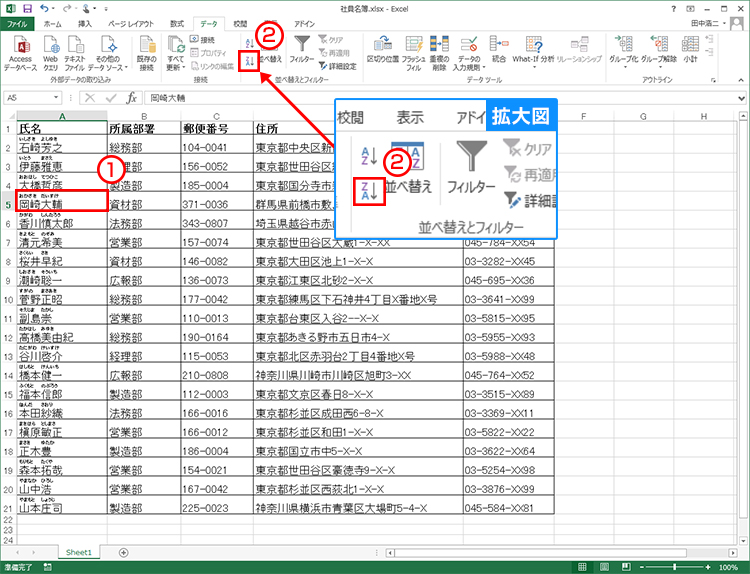Click the Remove Duplicates icon
The height and width of the screenshot is (574, 750).
click(441, 46)
